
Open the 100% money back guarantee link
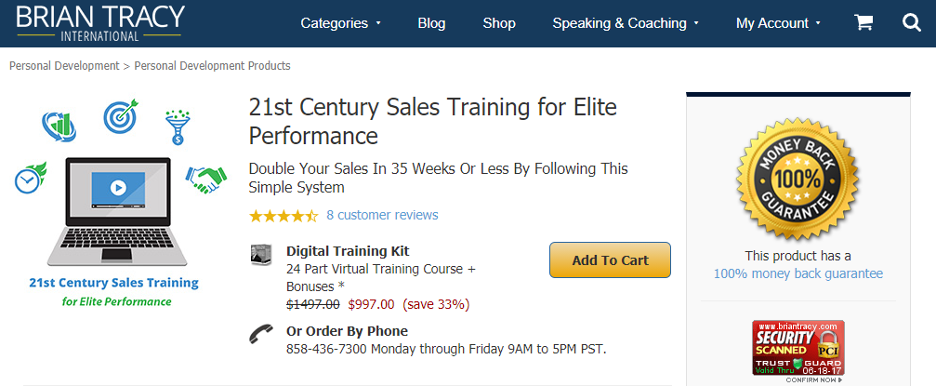point(798,274)
